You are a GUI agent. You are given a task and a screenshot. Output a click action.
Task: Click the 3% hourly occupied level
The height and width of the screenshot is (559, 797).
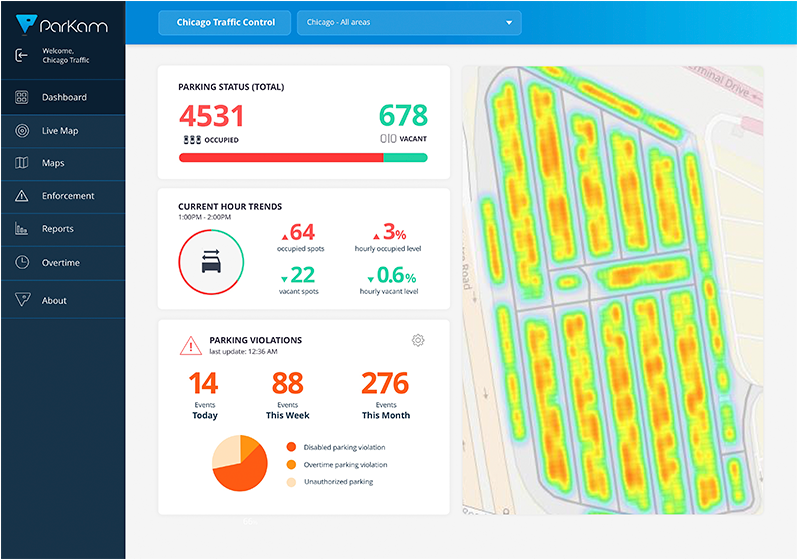[390, 232]
